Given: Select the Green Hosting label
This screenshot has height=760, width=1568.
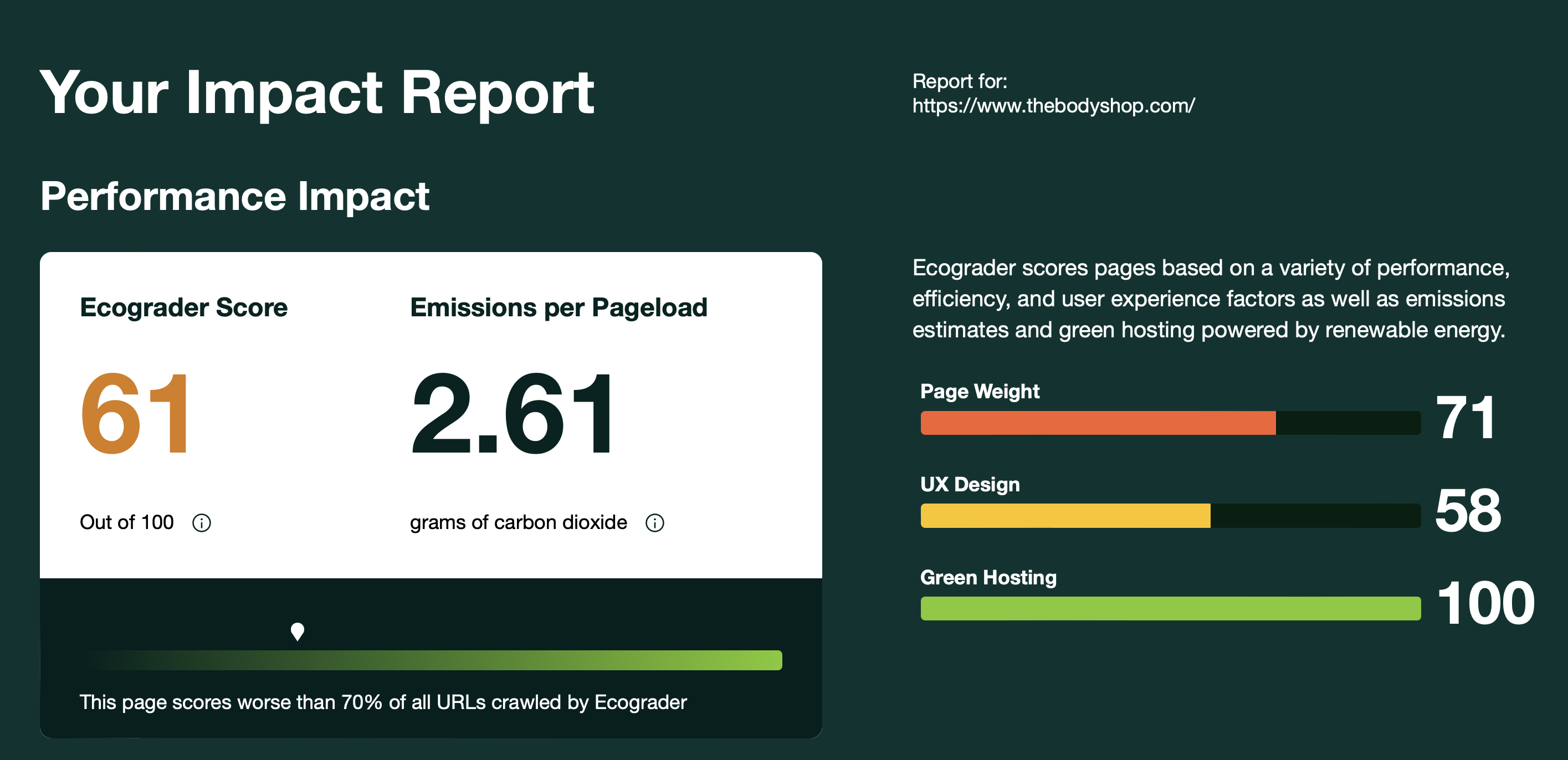Looking at the screenshot, I should pos(988,577).
